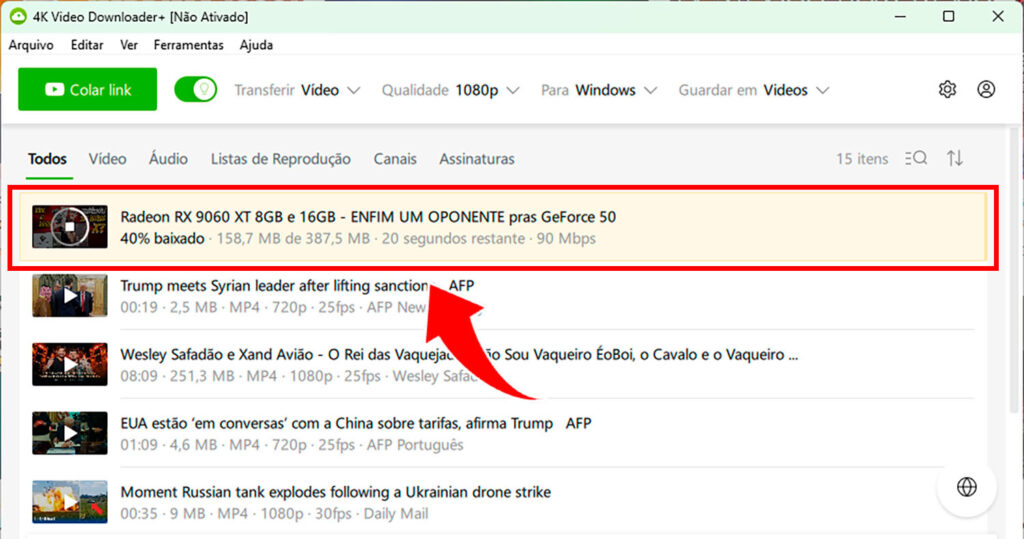Click the 4K Video Downloader+ app icon

tap(18, 16)
